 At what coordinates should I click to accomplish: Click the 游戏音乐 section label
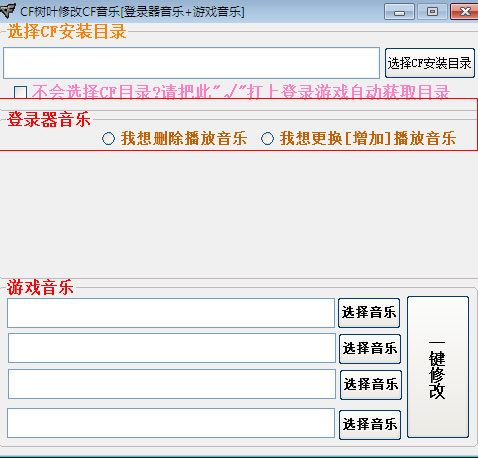40,287
